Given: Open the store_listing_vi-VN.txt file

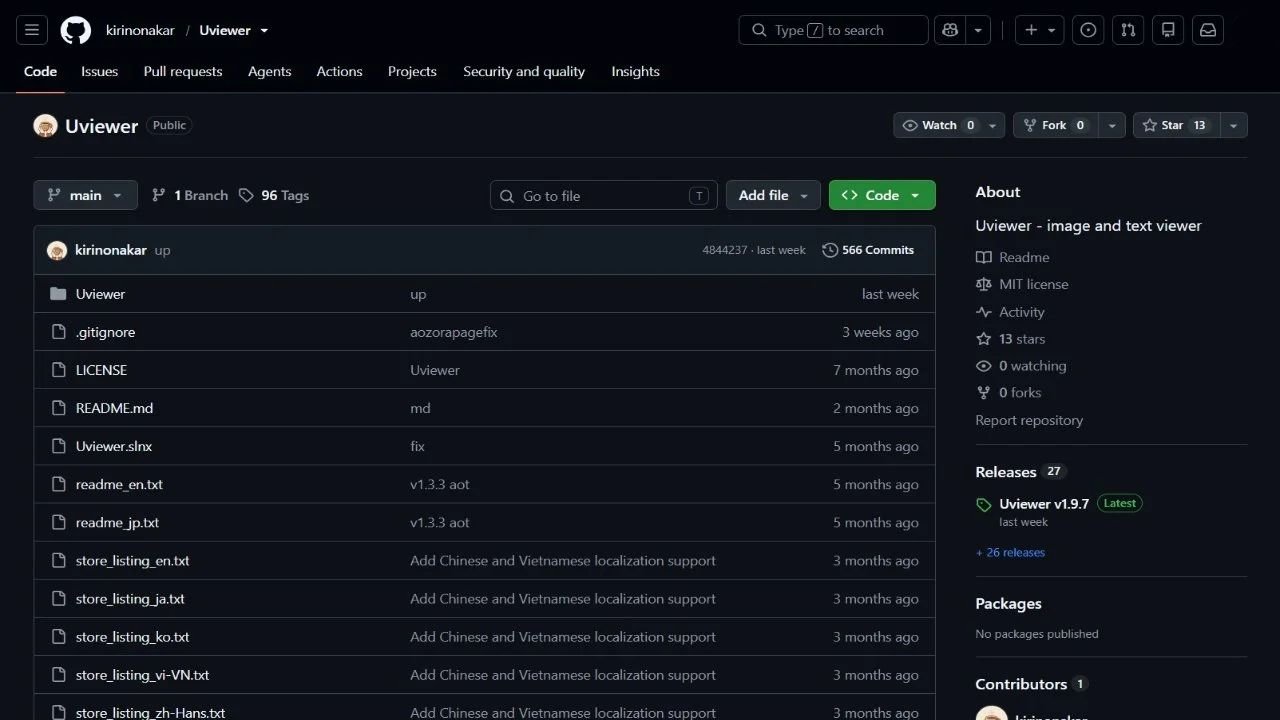Looking at the screenshot, I should [x=143, y=675].
